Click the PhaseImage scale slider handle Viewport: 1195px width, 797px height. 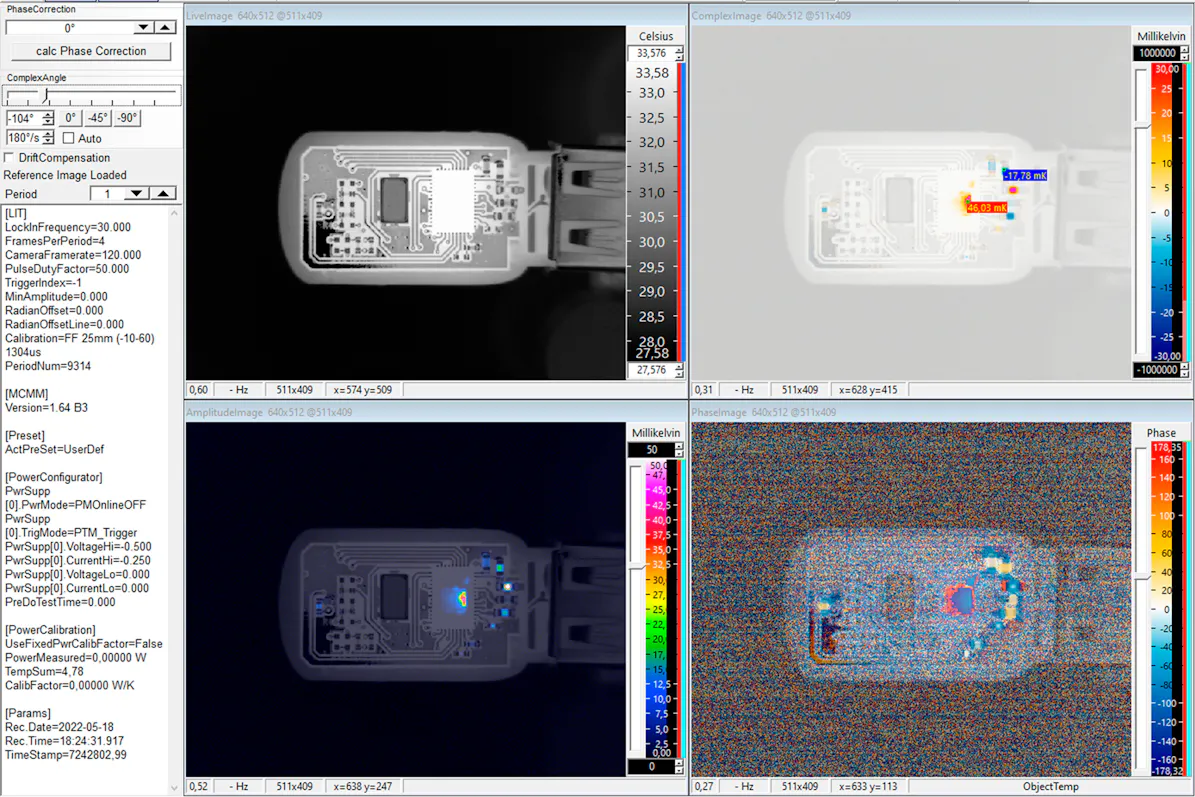pos(1142,578)
